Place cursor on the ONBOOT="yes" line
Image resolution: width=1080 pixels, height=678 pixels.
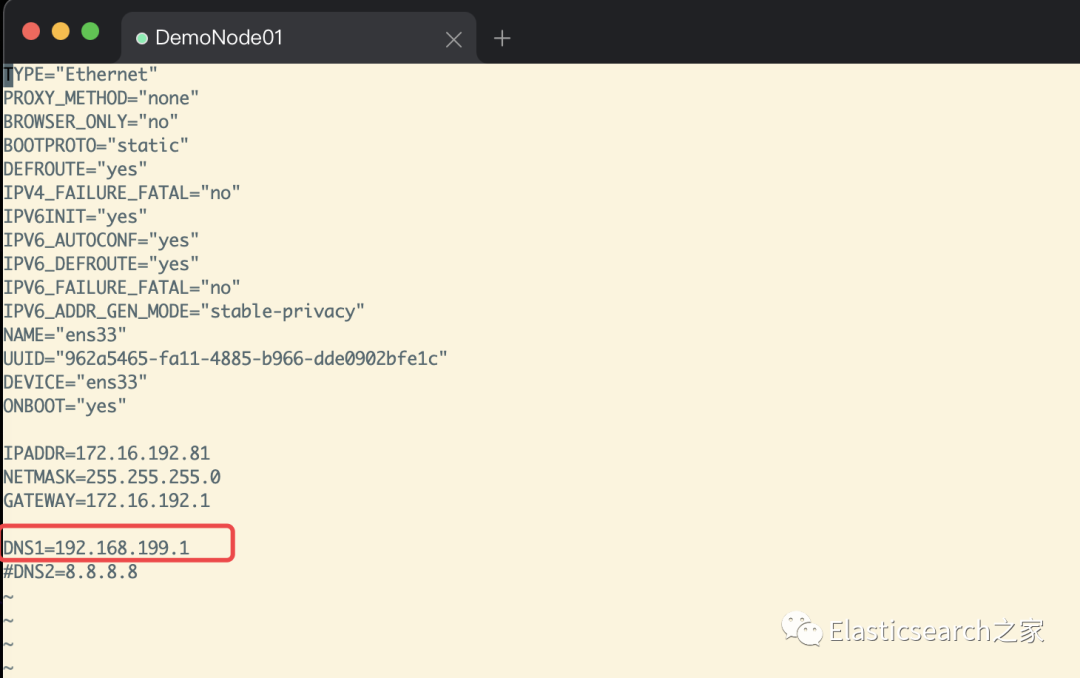[x=65, y=406]
